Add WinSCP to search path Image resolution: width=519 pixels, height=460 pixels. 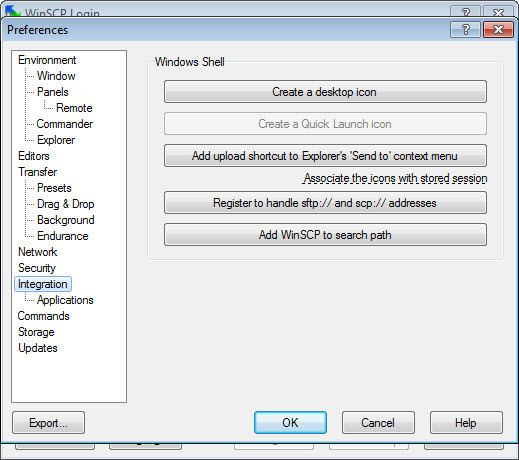pos(325,235)
